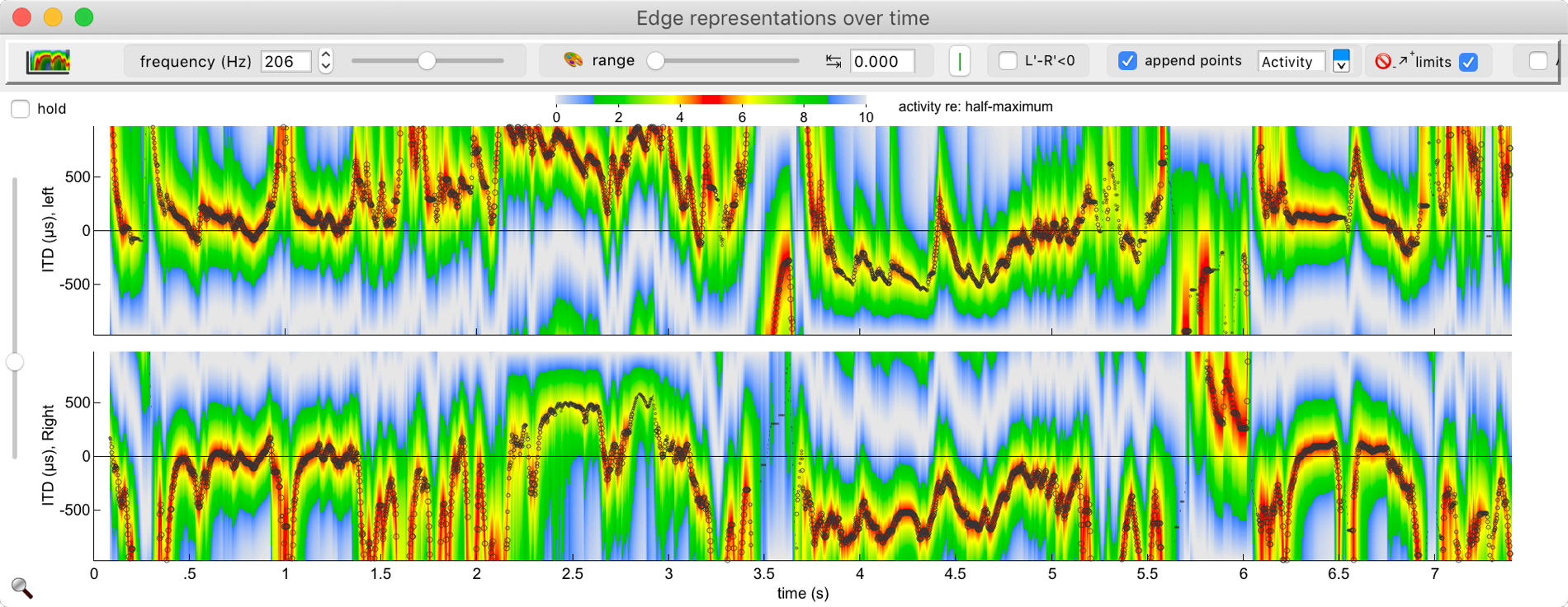The image size is (1568, 607).
Task: Enable the L'-R'<0 checkbox
Action: pyautogui.click(x=1008, y=61)
